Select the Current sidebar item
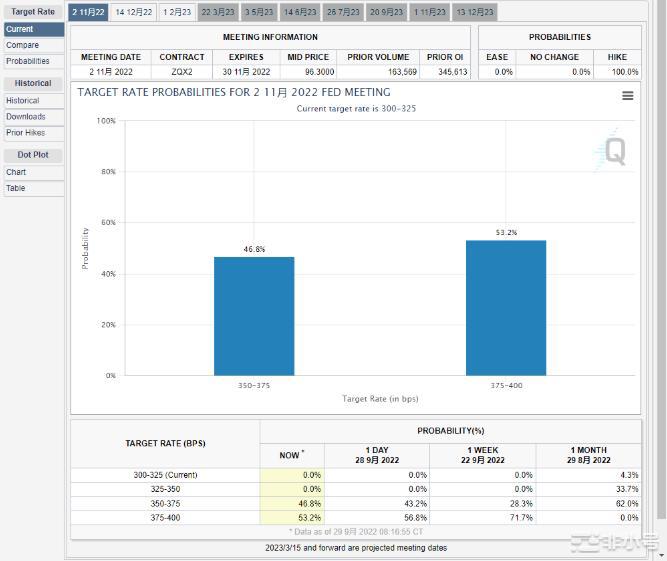This screenshot has height=561, width=667. (x=20, y=30)
